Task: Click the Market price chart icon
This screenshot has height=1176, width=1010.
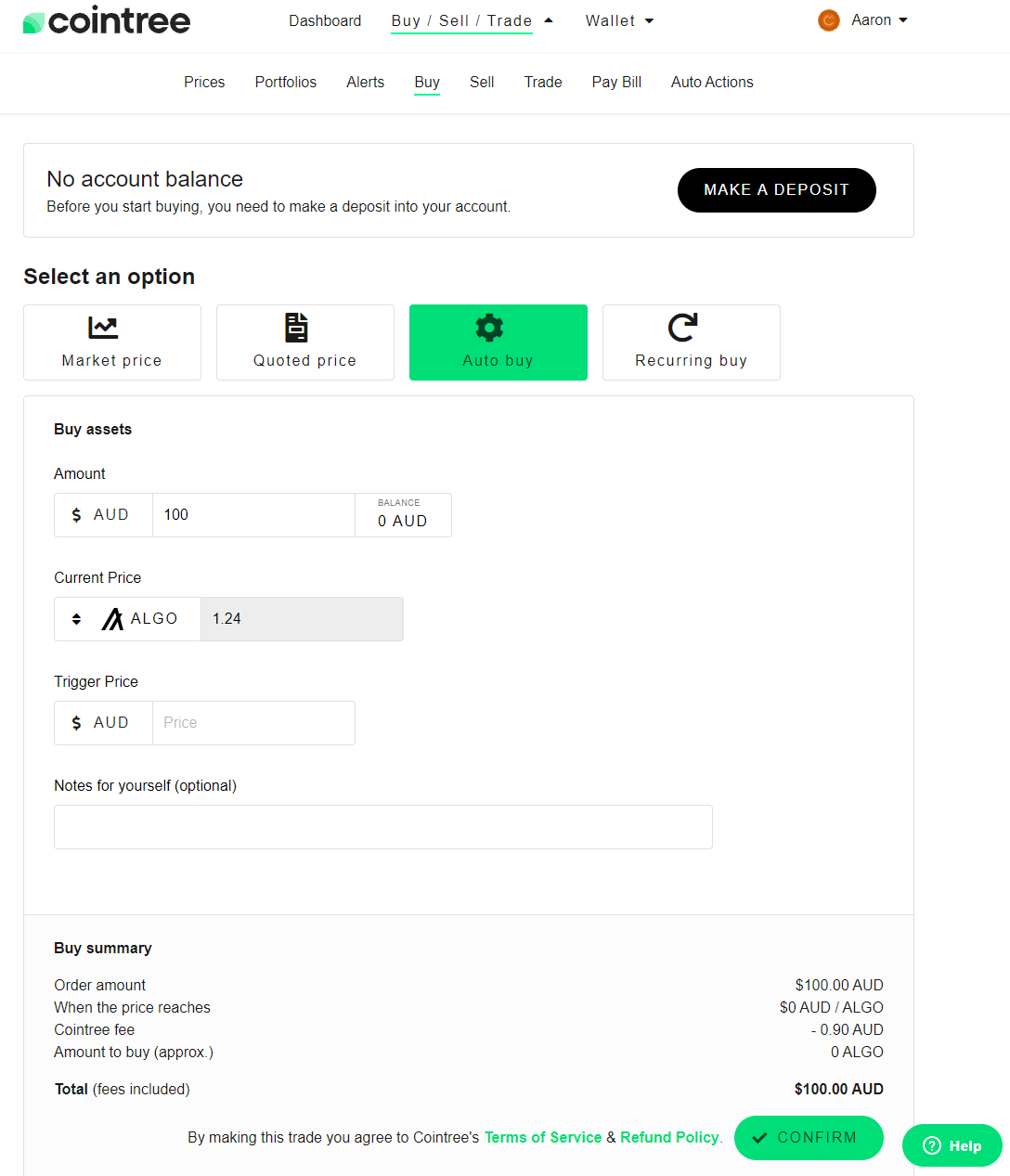Action: [103, 328]
